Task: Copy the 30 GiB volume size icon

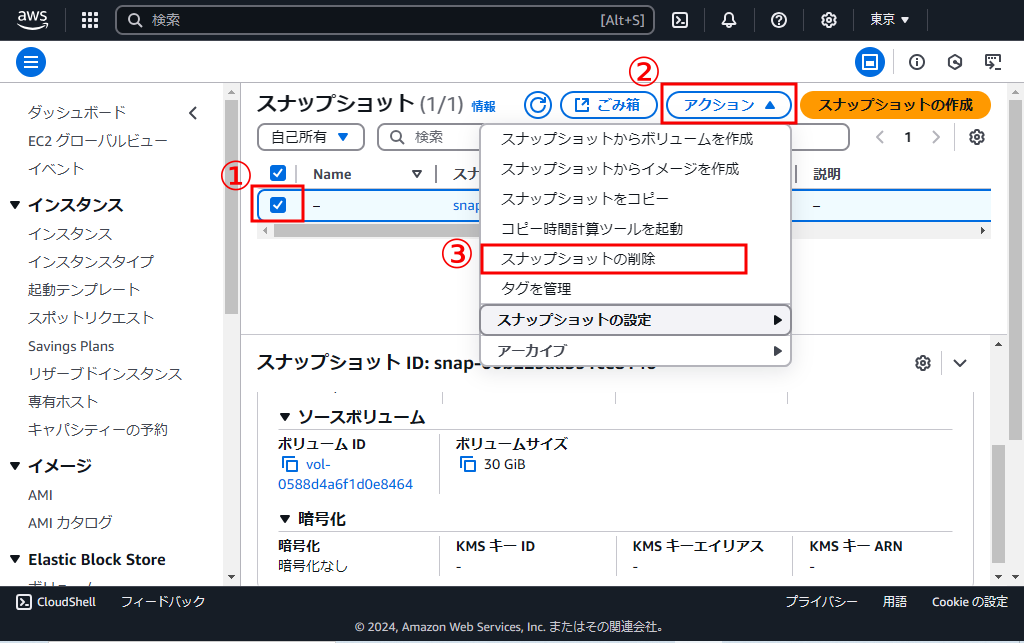Action: tap(468, 464)
